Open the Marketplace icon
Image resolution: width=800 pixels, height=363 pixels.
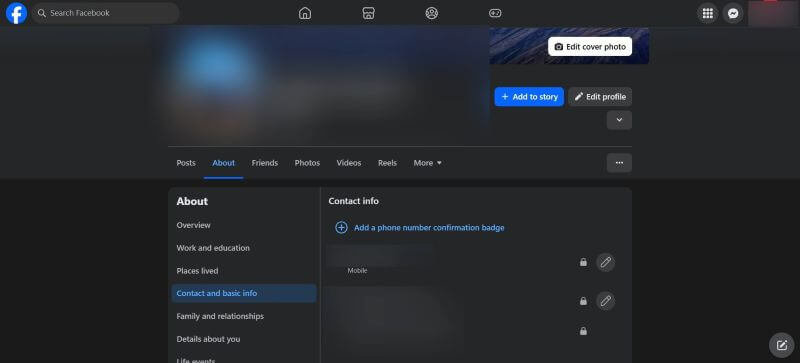pyautogui.click(x=368, y=13)
